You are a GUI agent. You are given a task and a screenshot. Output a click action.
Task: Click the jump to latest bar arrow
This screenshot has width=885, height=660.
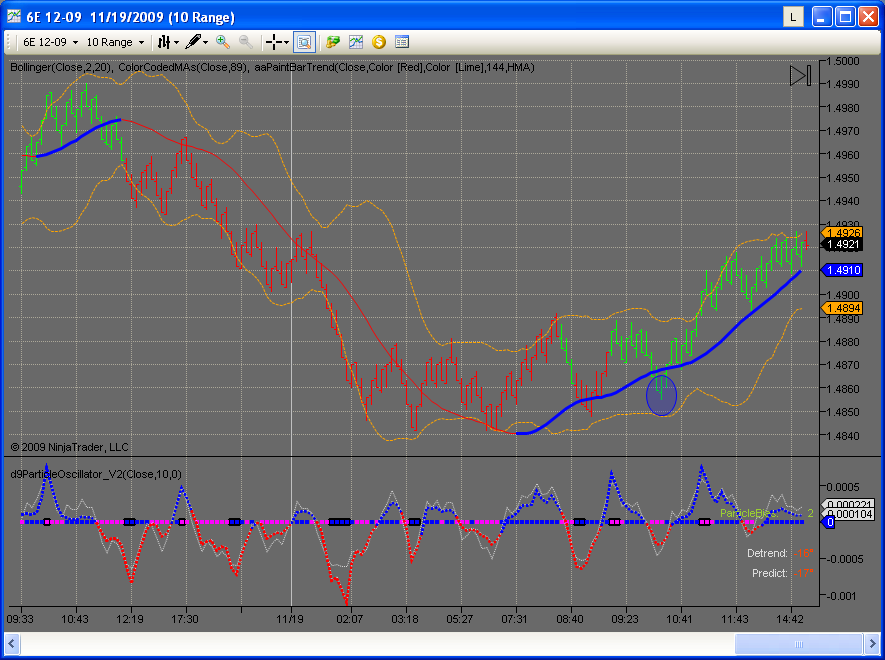pos(800,76)
